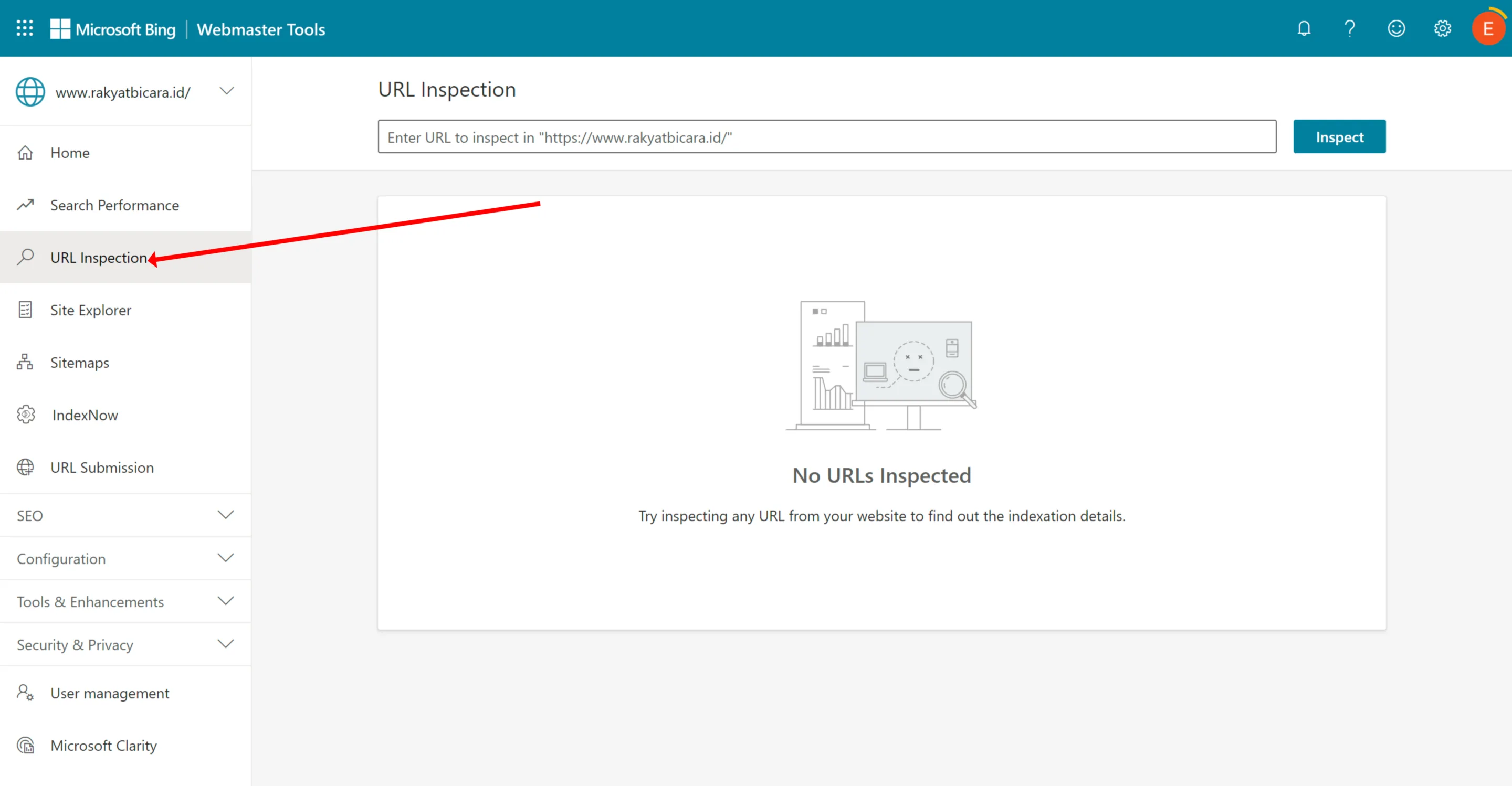Screen dimensions: 1512x786
Task: Click the Search Performance trend icon
Action: (25, 205)
